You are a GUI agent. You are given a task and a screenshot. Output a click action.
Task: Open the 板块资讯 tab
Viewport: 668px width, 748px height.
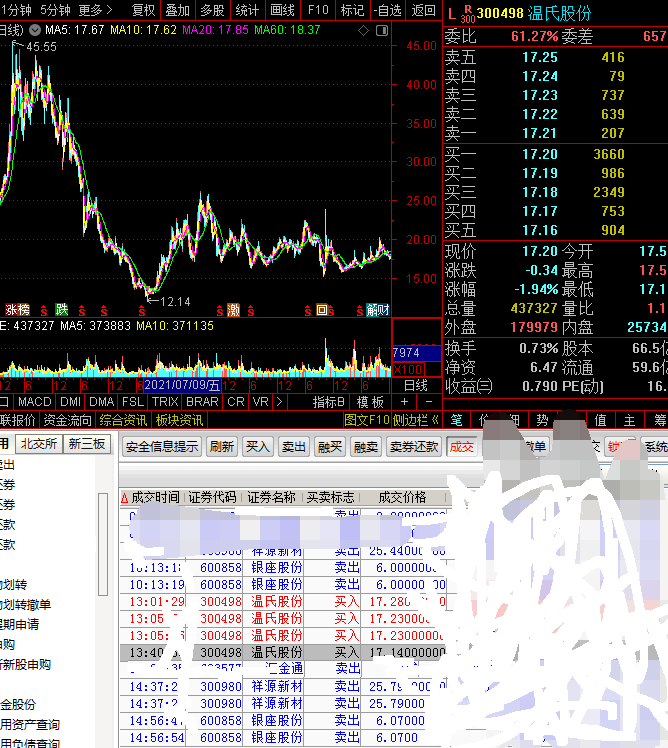(179, 420)
